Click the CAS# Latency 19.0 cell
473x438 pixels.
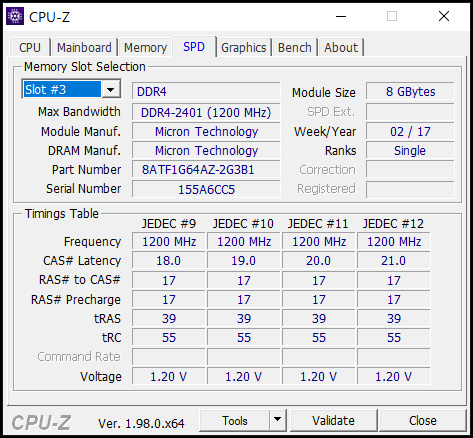(244, 260)
